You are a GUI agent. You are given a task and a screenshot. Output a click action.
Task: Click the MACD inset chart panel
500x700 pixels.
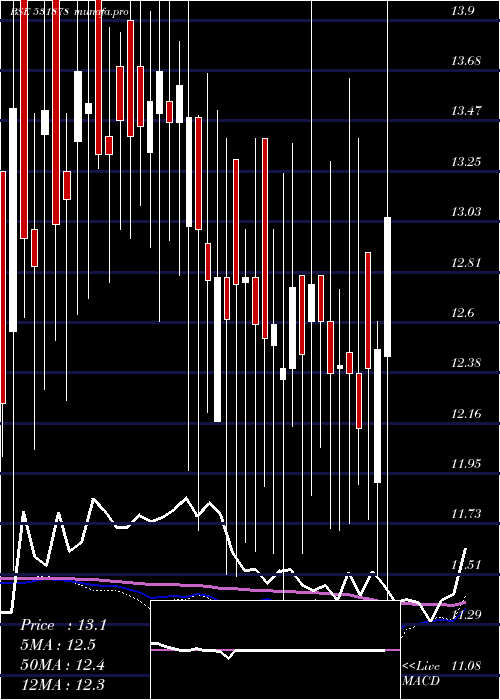coord(275,650)
